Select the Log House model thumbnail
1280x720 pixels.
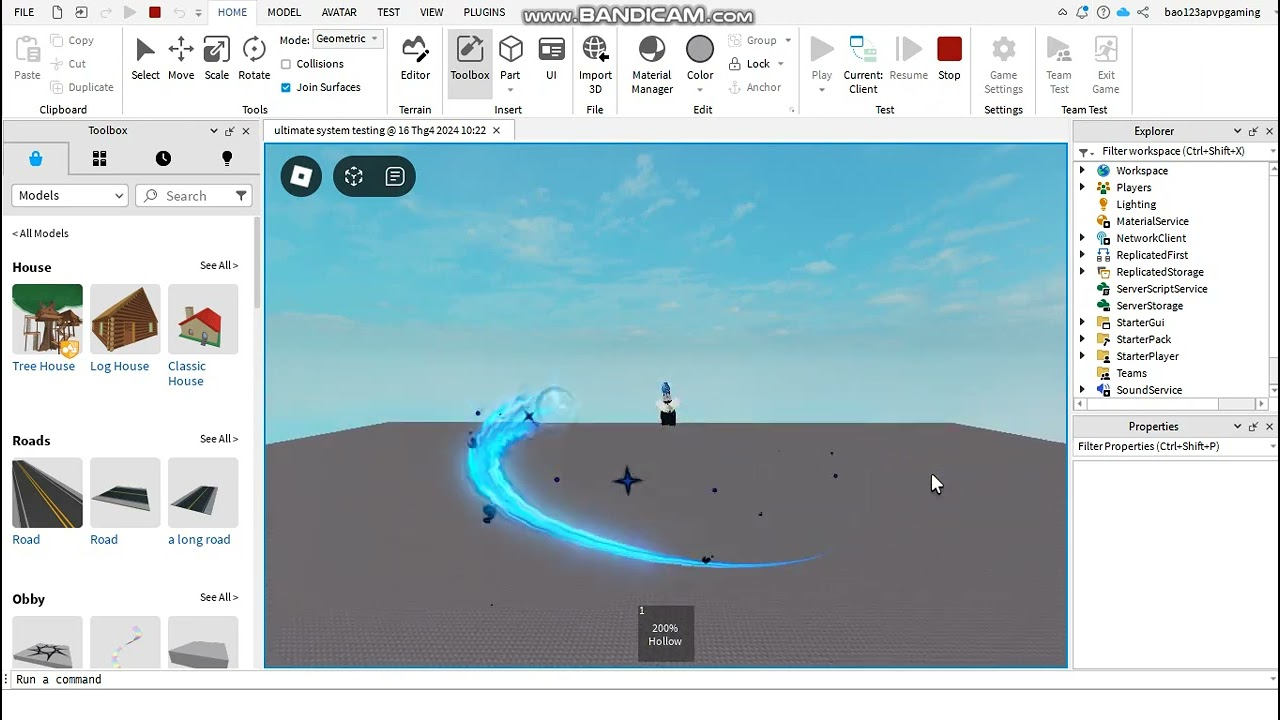pyautogui.click(x=125, y=319)
